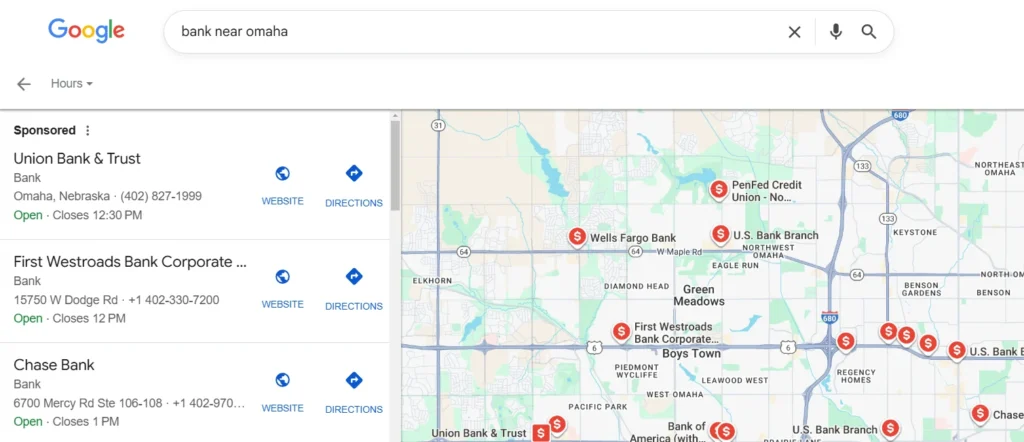Click the Google logo

coord(86,31)
